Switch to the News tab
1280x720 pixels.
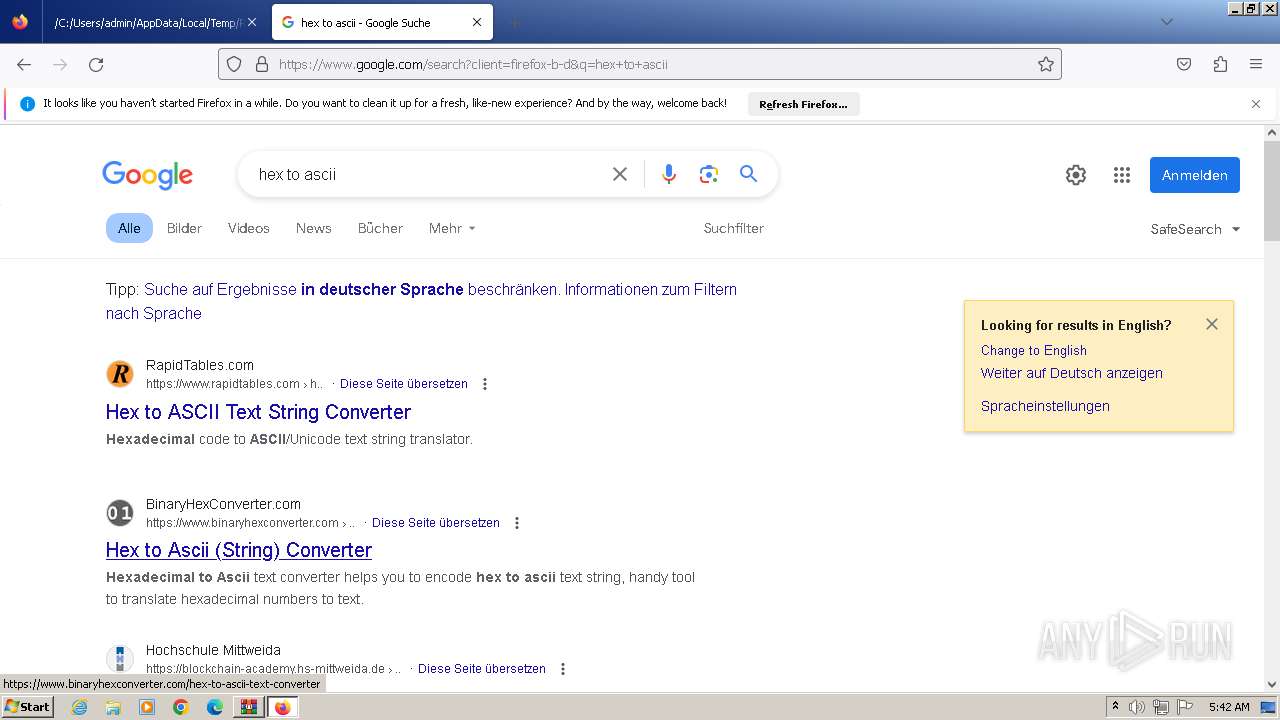coord(313,228)
